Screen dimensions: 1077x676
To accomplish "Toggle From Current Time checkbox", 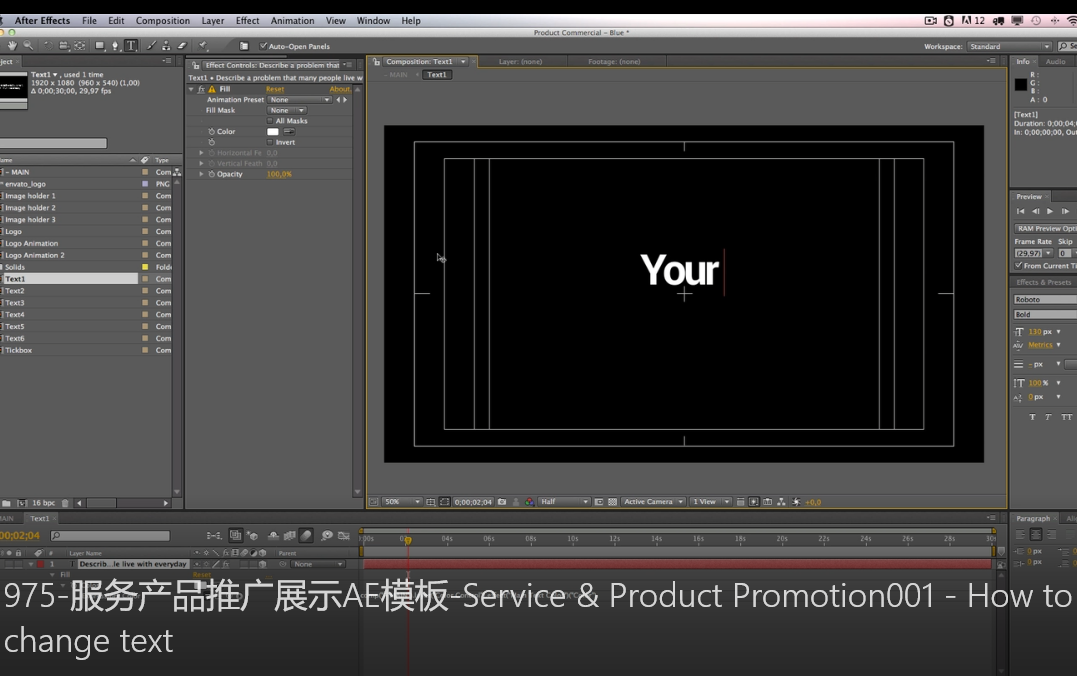I will point(1019,266).
